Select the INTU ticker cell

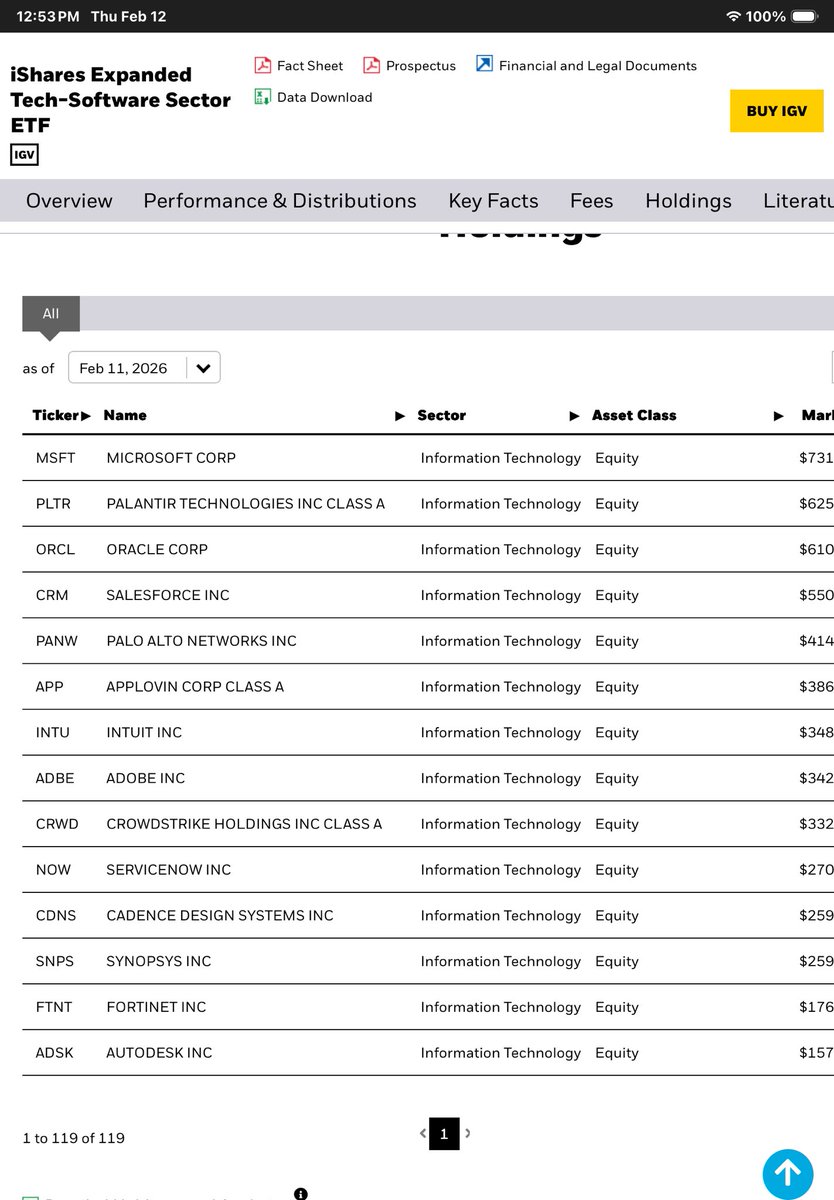pos(53,733)
